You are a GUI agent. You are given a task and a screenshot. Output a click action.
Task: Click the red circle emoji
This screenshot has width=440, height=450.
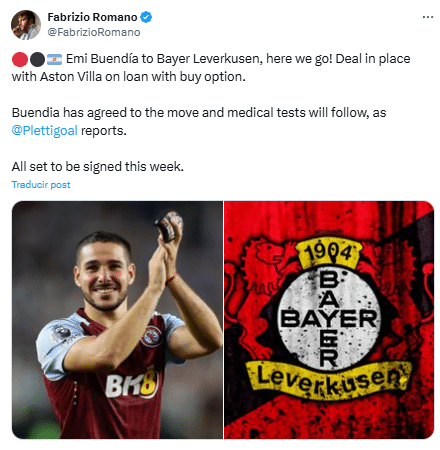click(x=20, y=59)
